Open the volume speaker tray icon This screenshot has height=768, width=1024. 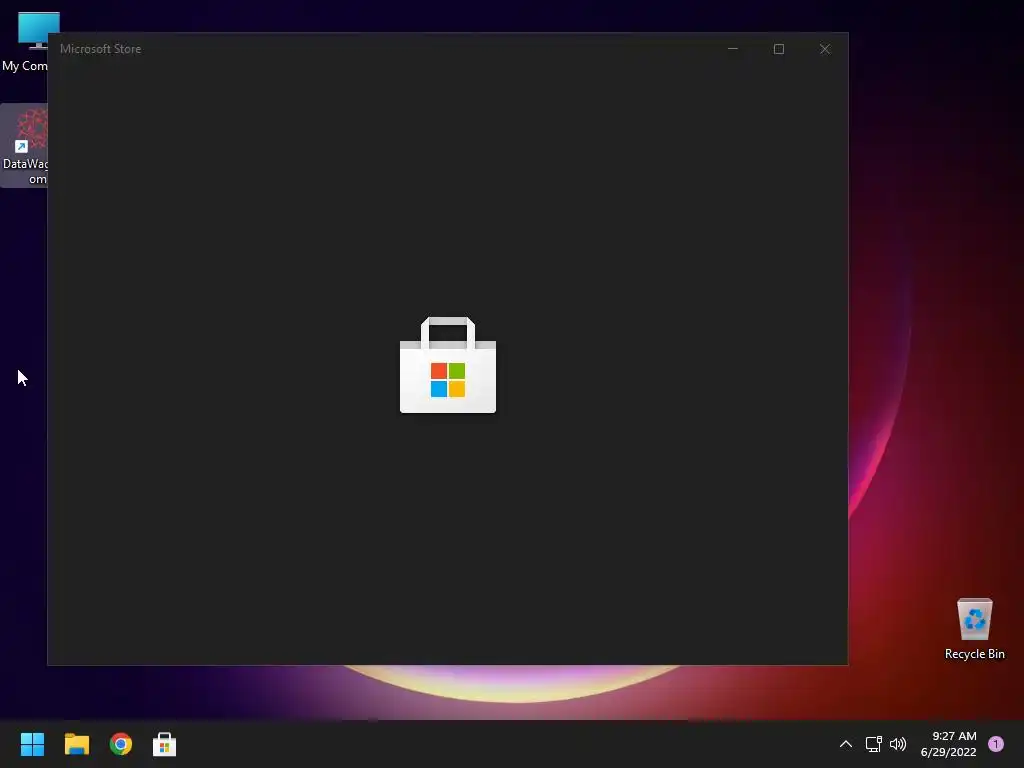pyautogui.click(x=898, y=744)
